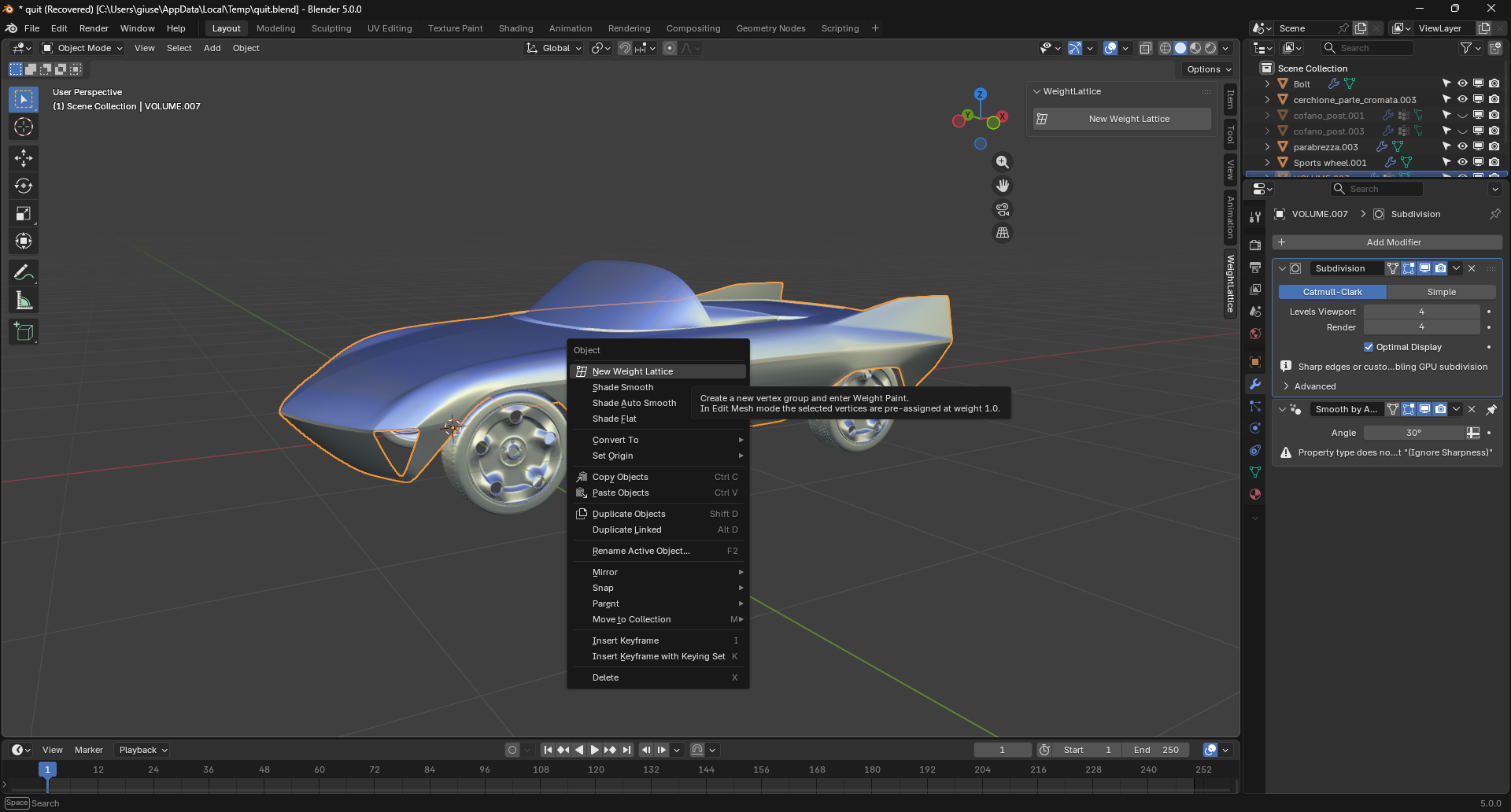The height and width of the screenshot is (812, 1511).
Task: Collapse the Smooth by Angle modifier
Action: pos(1282,409)
